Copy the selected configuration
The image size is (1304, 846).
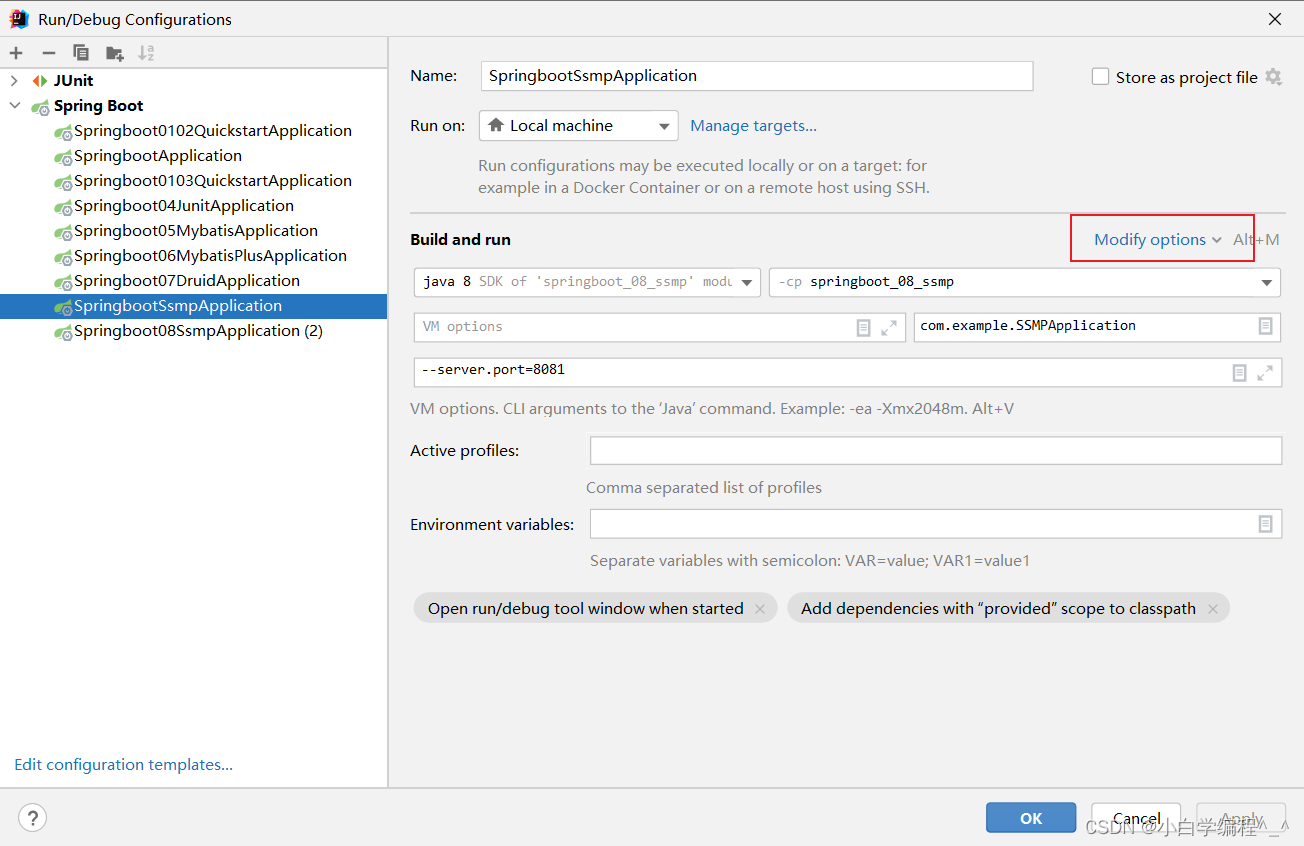tap(81, 53)
